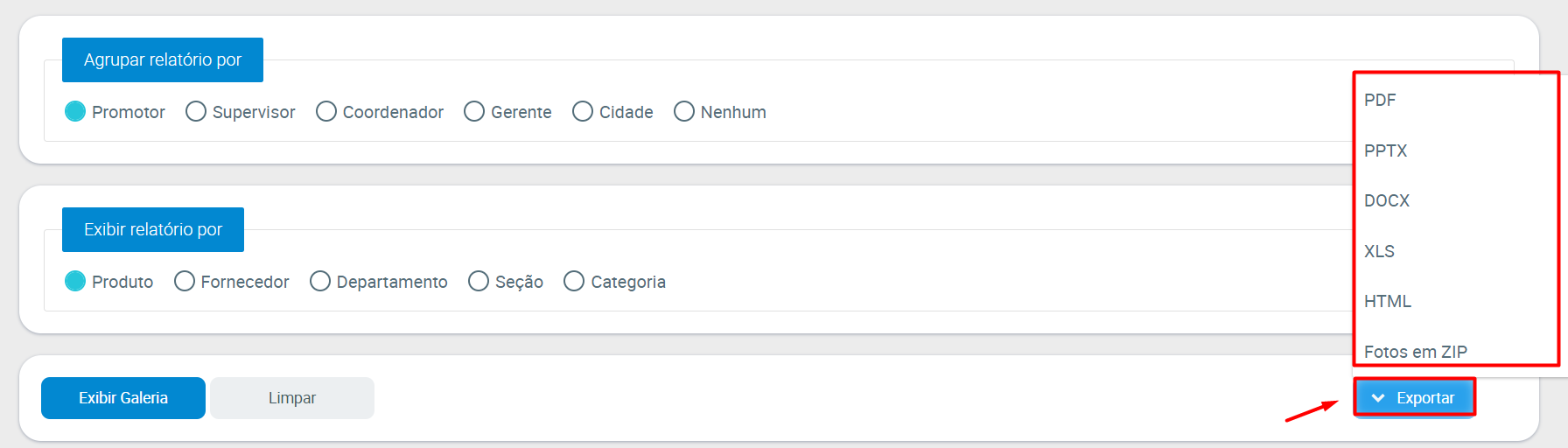Select Cidade grouping option
The width and height of the screenshot is (1568, 448).
[x=583, y=112]
